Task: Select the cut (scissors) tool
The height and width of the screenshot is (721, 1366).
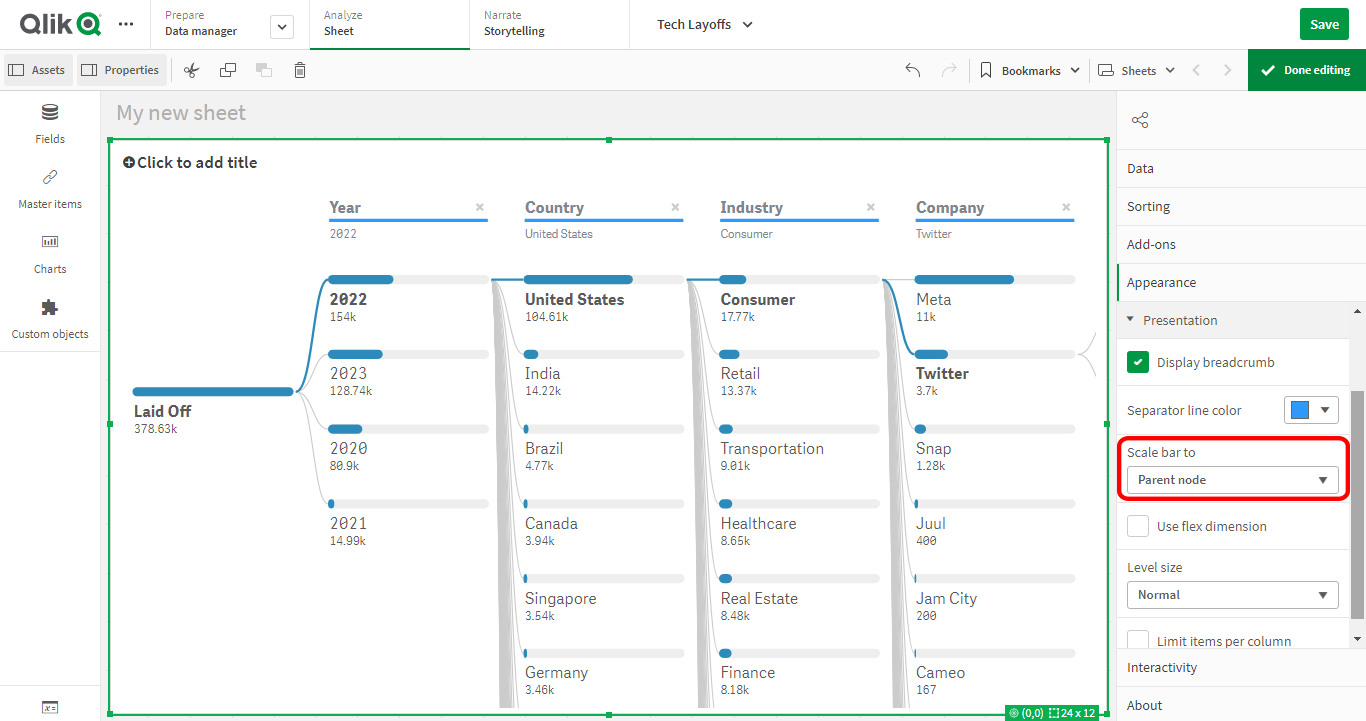Action: [191, 70]
